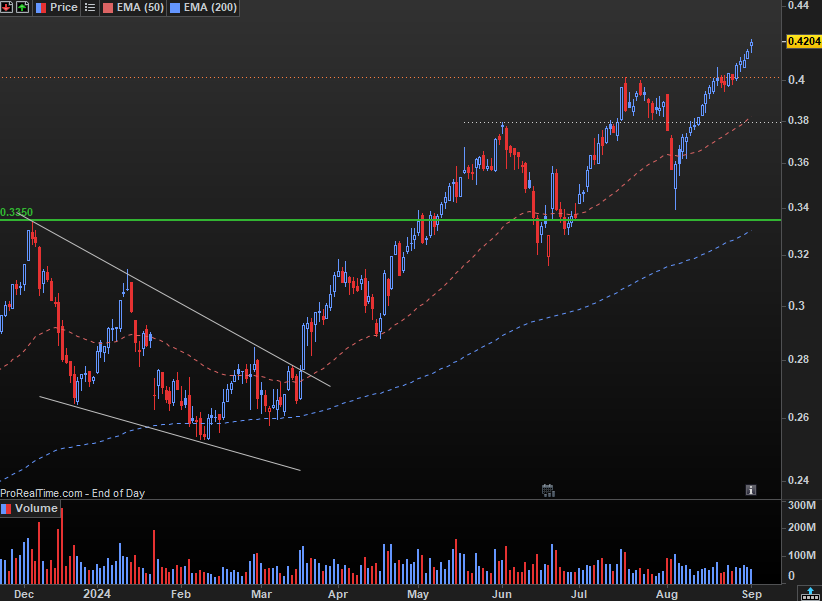This screenshot has width=822, height=601.
Task: Click the 0.44 price axis label
Action: (799, 5)
